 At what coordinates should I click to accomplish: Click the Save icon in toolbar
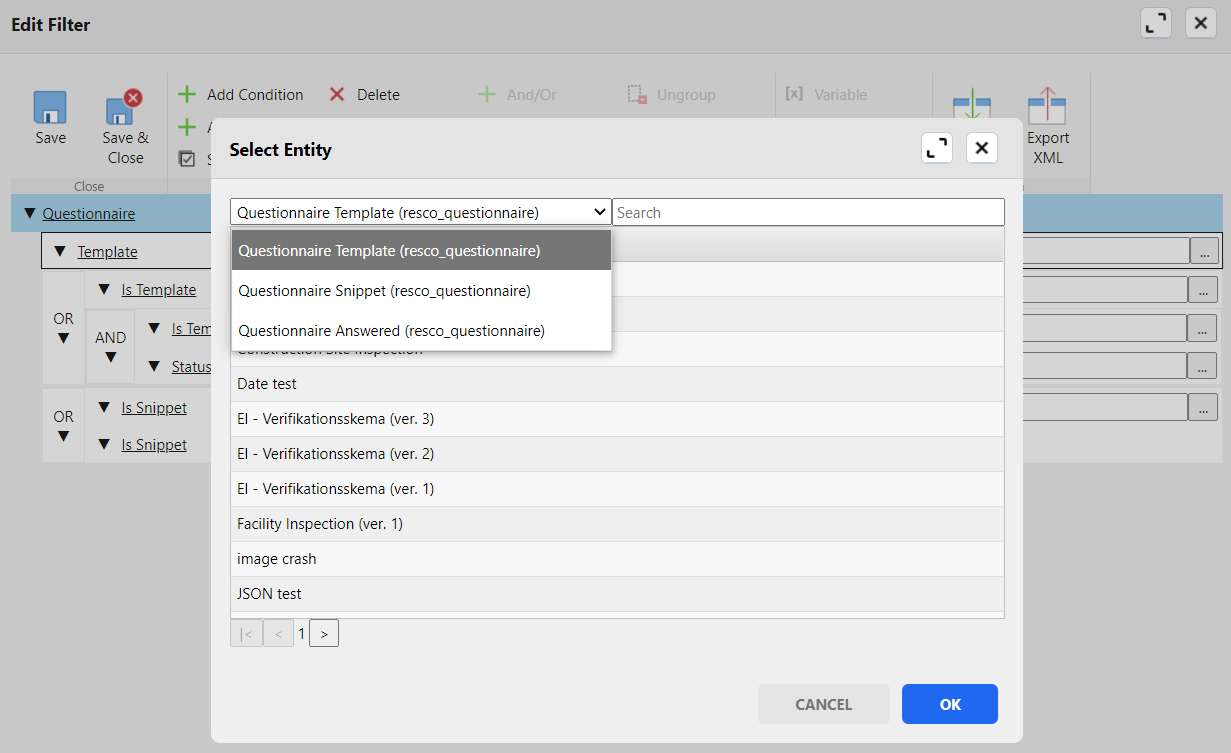pos(50,108)
